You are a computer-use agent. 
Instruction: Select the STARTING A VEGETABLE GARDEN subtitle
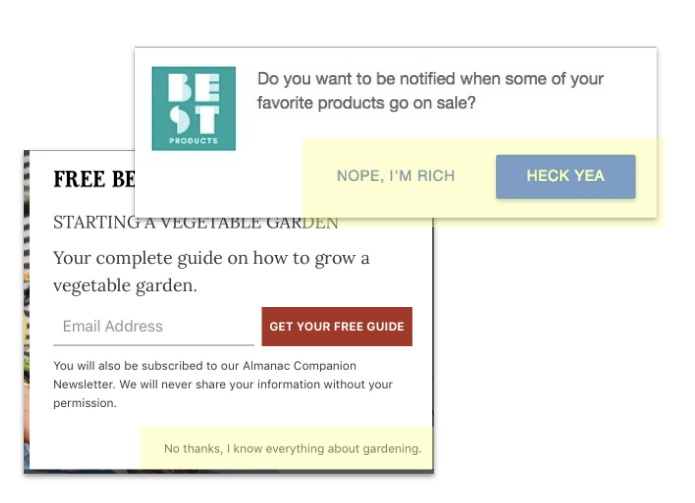pyautogui.click(x=195, y=222)
